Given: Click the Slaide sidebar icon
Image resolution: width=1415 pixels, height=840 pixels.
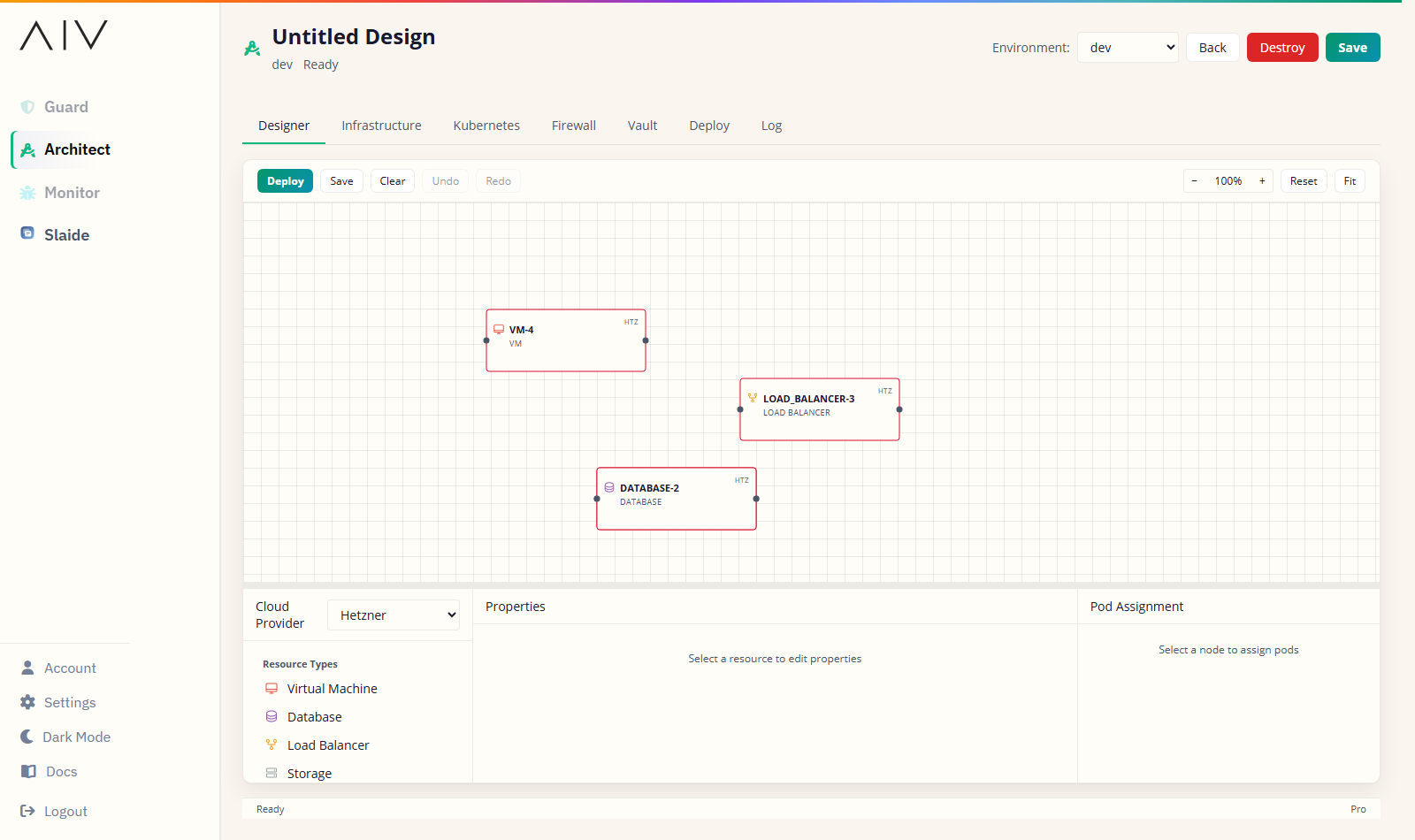Looking at the screenshot, I should [27, 234].
